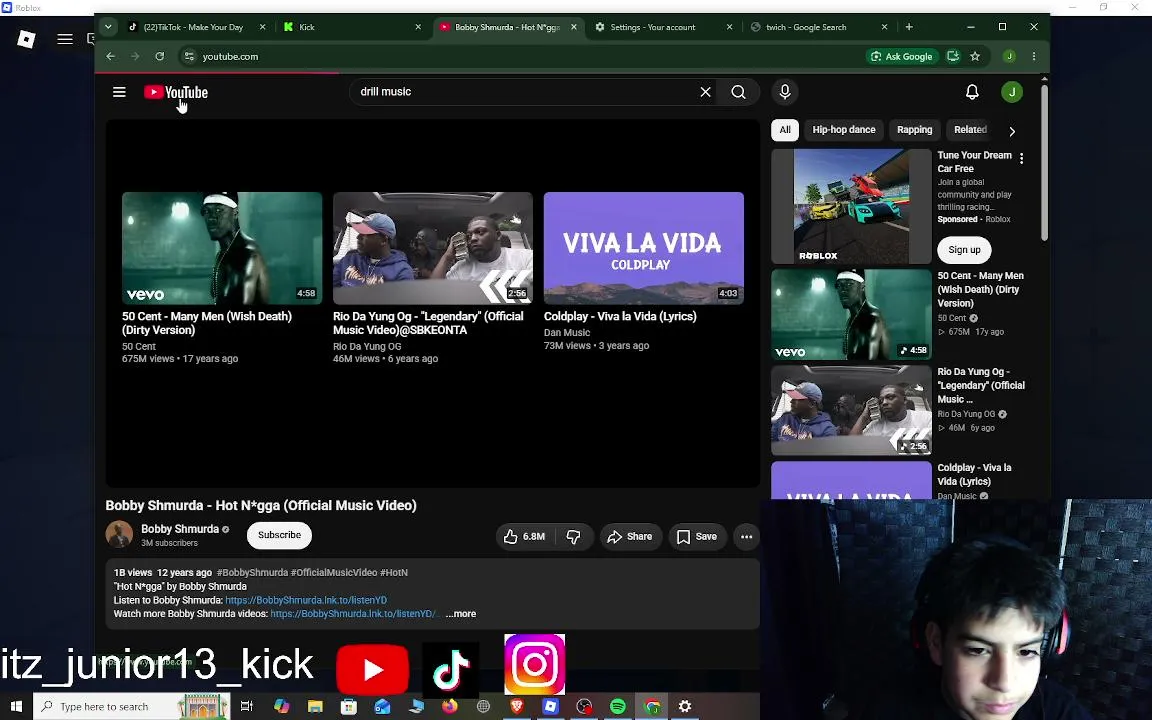Open a new Chrome tab
The width and height of the screenshot is (1152, 720).
(x=909, y=26)
